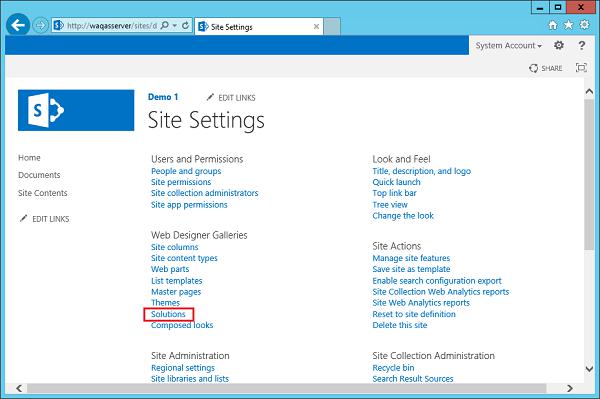
Task: Click the URL address field
Action: click(112, 26)
